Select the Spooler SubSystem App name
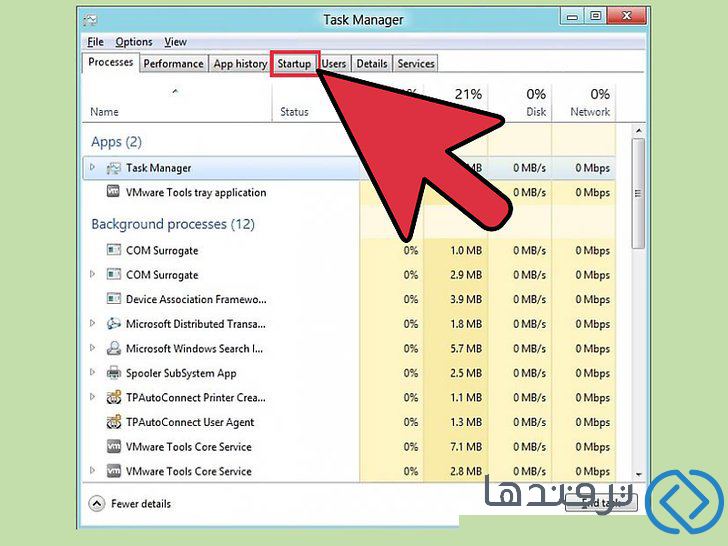The height and width of the screenshot is (546, 728). 181,373
